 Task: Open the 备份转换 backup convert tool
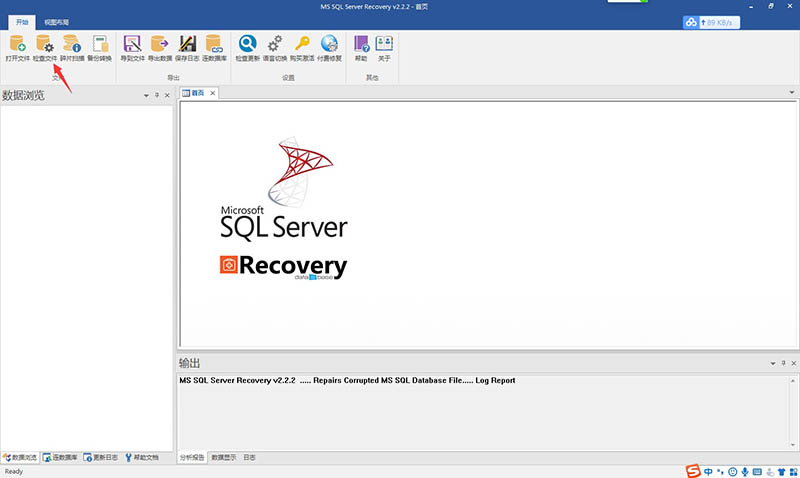99,48
